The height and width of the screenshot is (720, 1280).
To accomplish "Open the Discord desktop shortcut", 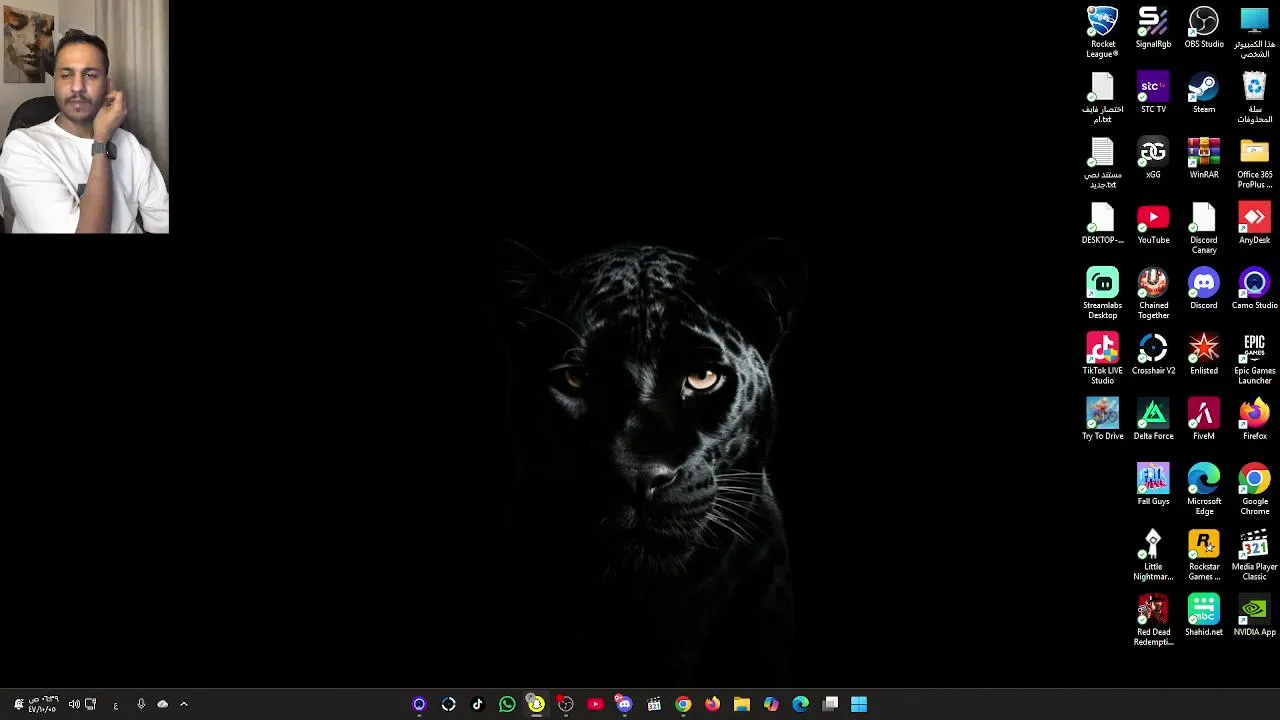I will coord(1204,289).
